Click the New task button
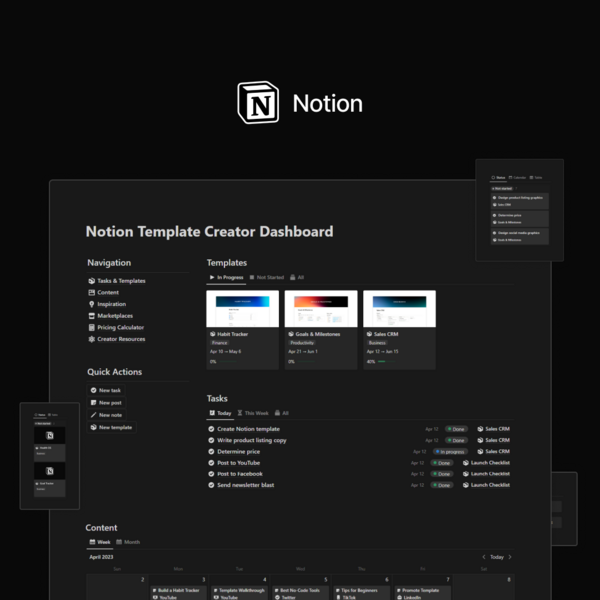The width and height of the screenshot is (600, 600). (x=106, y=390)
